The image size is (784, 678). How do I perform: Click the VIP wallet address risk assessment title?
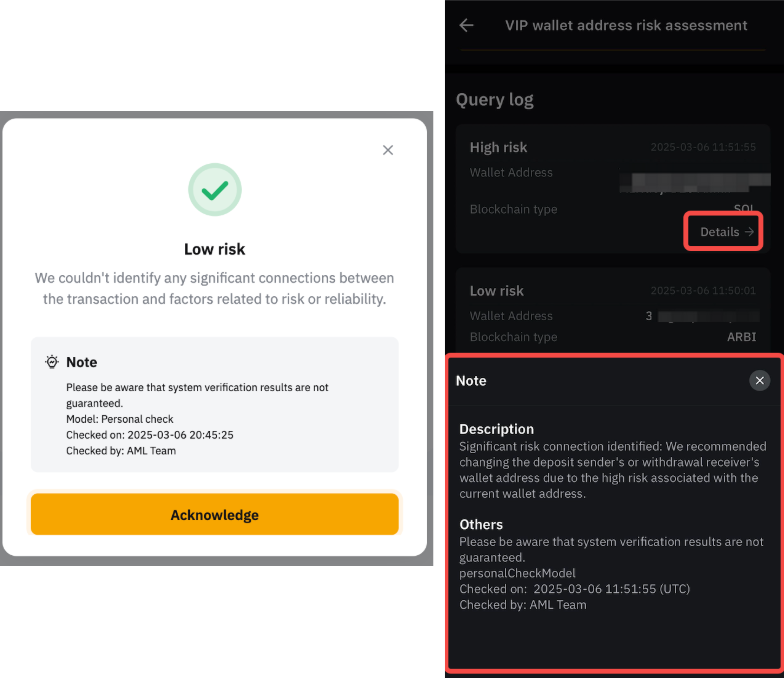tap(626, 25)
